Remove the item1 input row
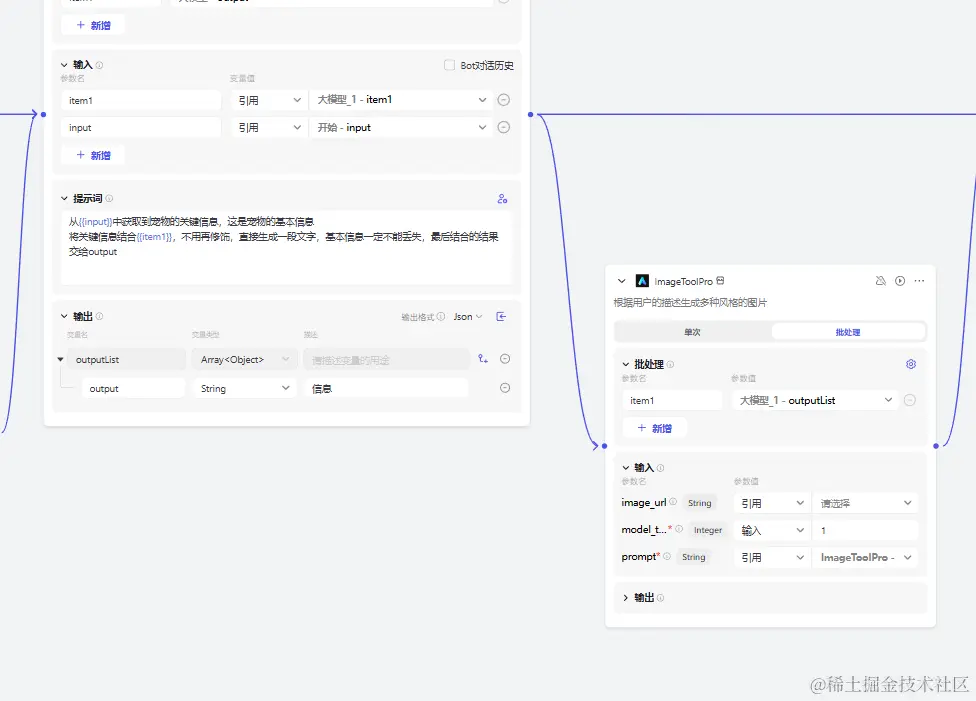976x701 pixels. pos(504,100)
